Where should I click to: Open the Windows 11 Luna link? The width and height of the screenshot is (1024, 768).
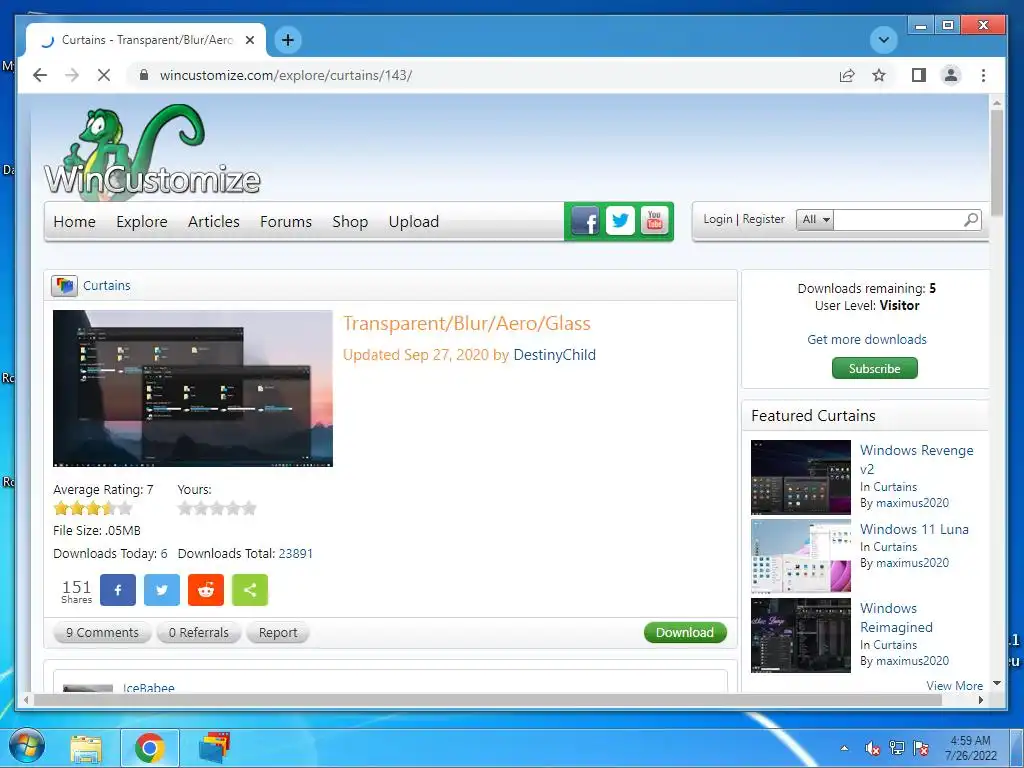click(914, 529)
